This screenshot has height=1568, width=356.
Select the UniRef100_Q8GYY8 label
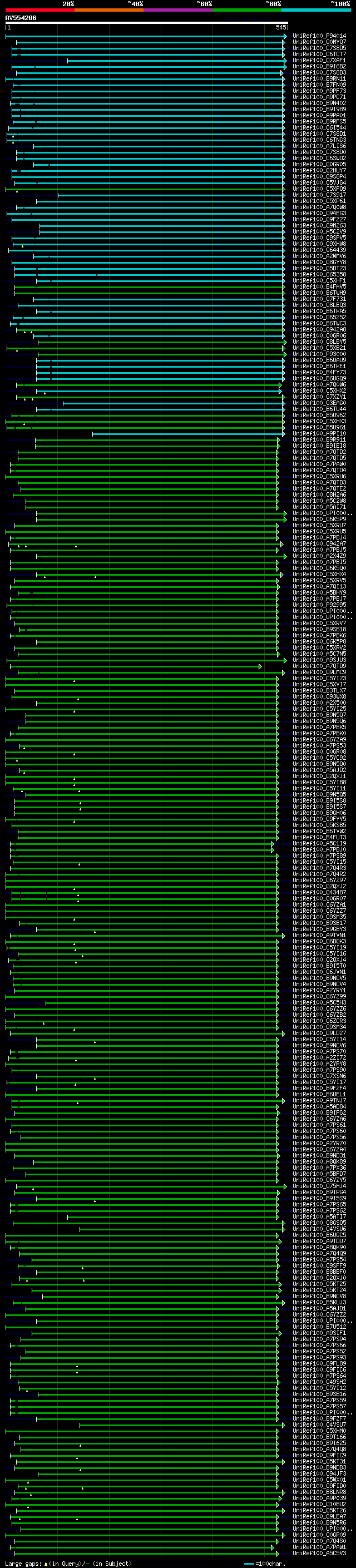click(319, 263)
